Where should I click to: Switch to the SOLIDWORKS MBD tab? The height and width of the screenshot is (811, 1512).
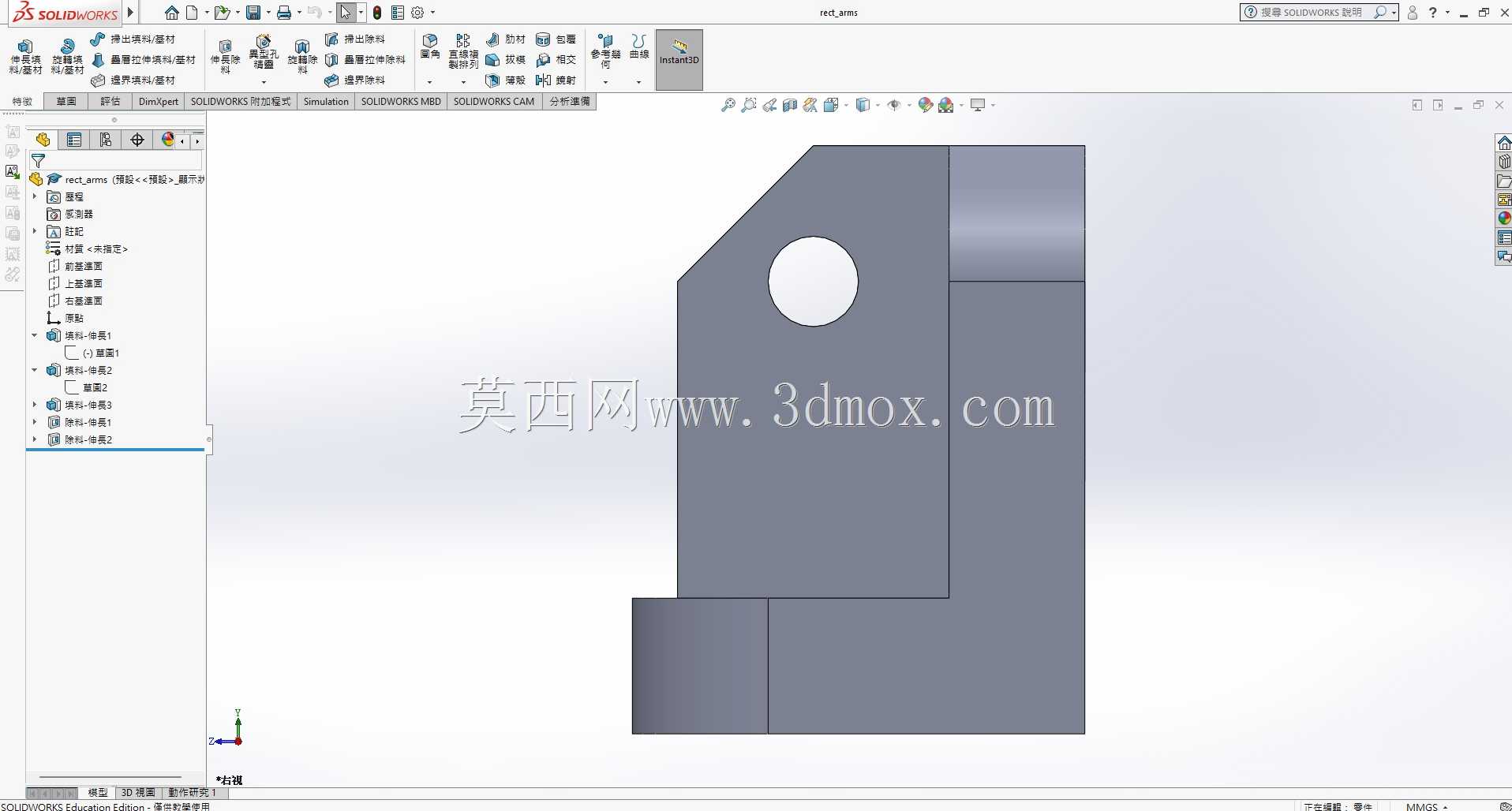pyautogui.click(x=401, y=101)
